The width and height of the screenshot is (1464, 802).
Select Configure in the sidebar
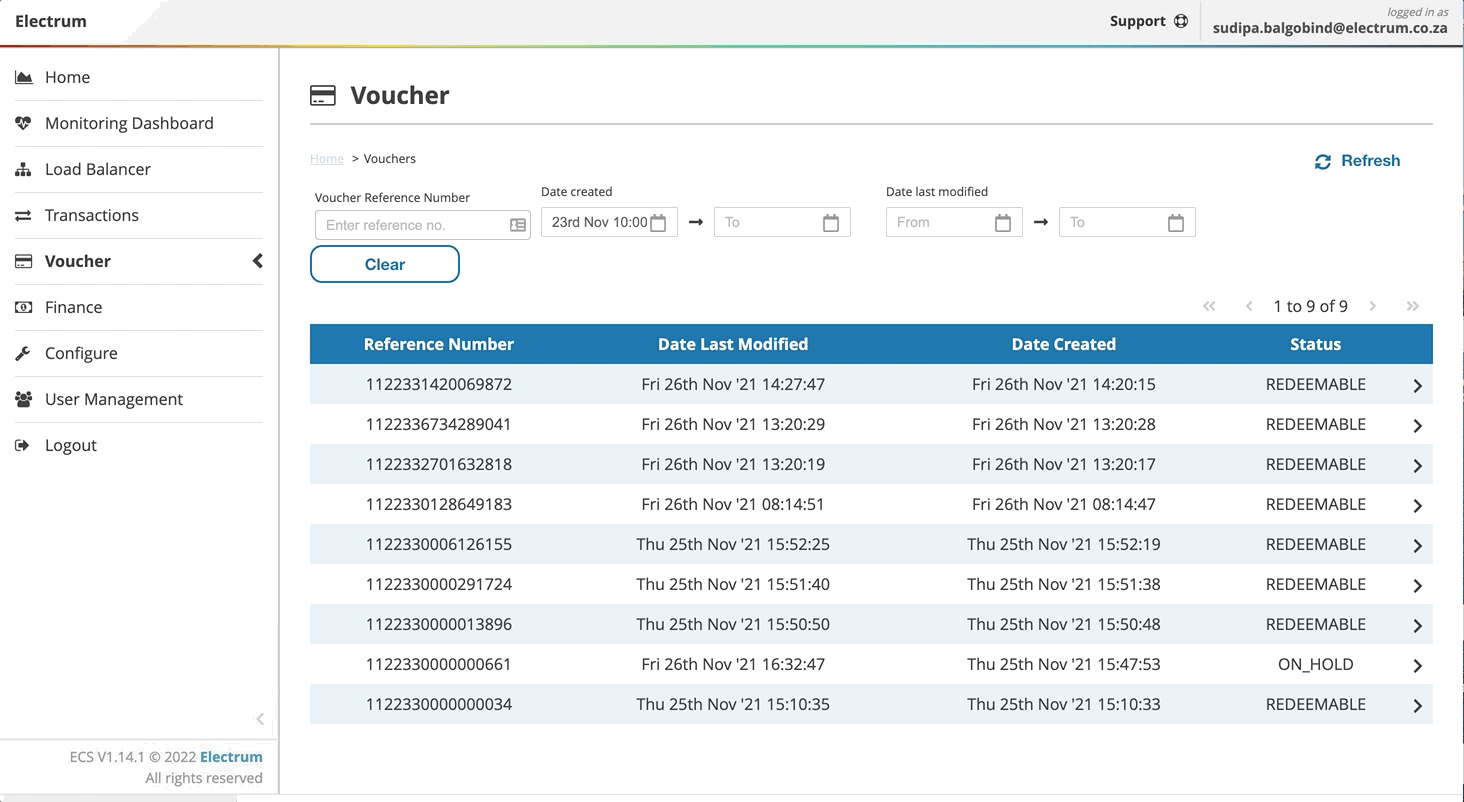click(x=81, y=353)
